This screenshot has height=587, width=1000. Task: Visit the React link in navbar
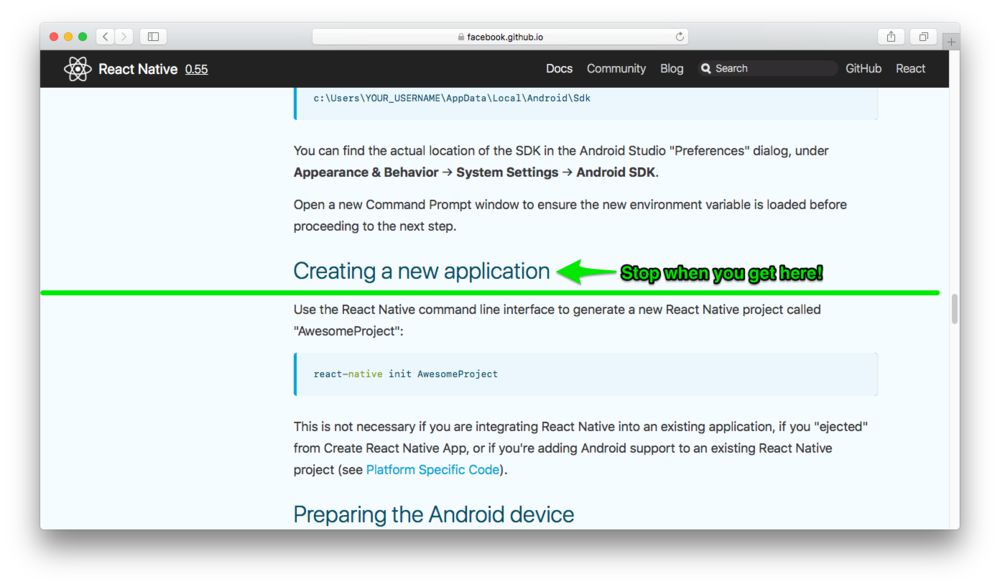910,68
